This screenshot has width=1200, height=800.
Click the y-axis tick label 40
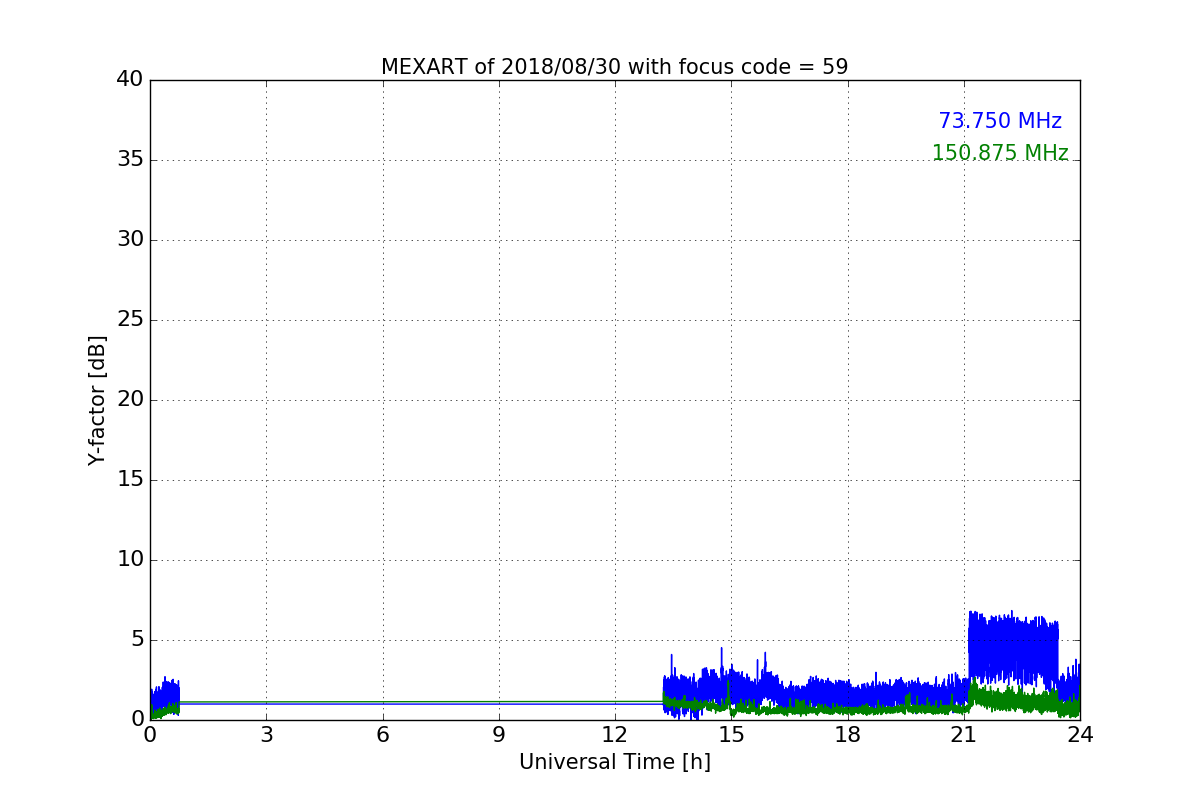click(x=130, y=80)
